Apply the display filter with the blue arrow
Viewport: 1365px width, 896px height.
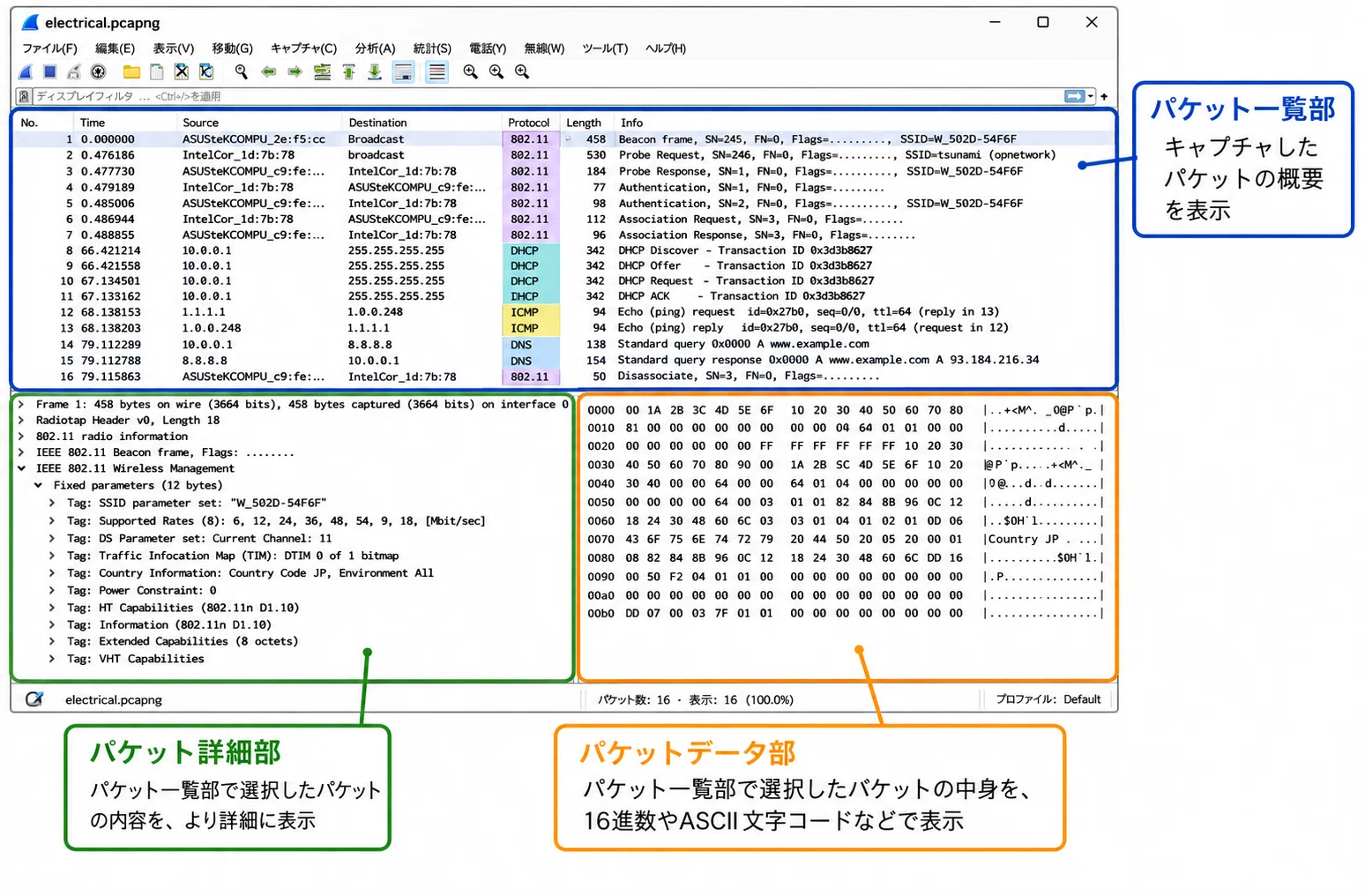pos(1074,96)
